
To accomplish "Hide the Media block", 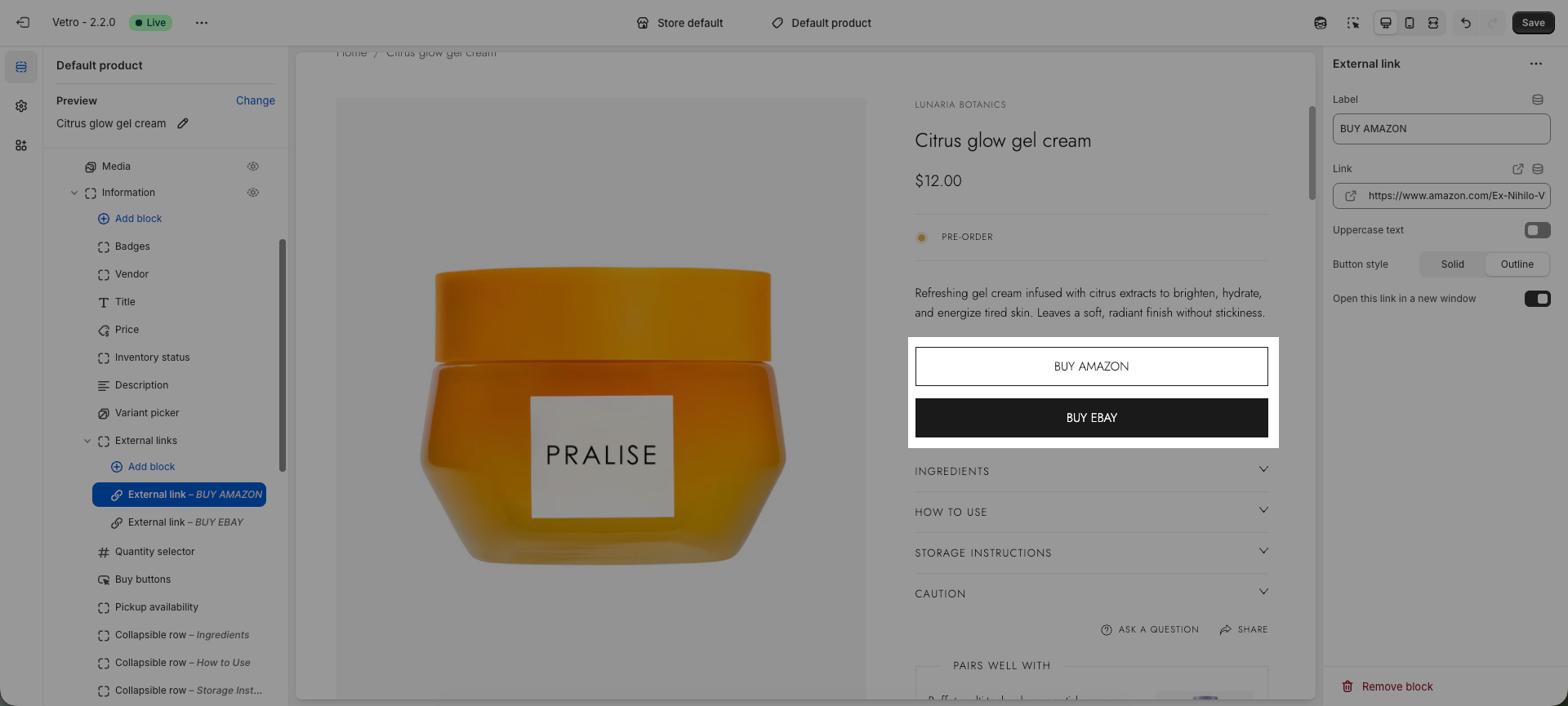I will click(253, 167).
